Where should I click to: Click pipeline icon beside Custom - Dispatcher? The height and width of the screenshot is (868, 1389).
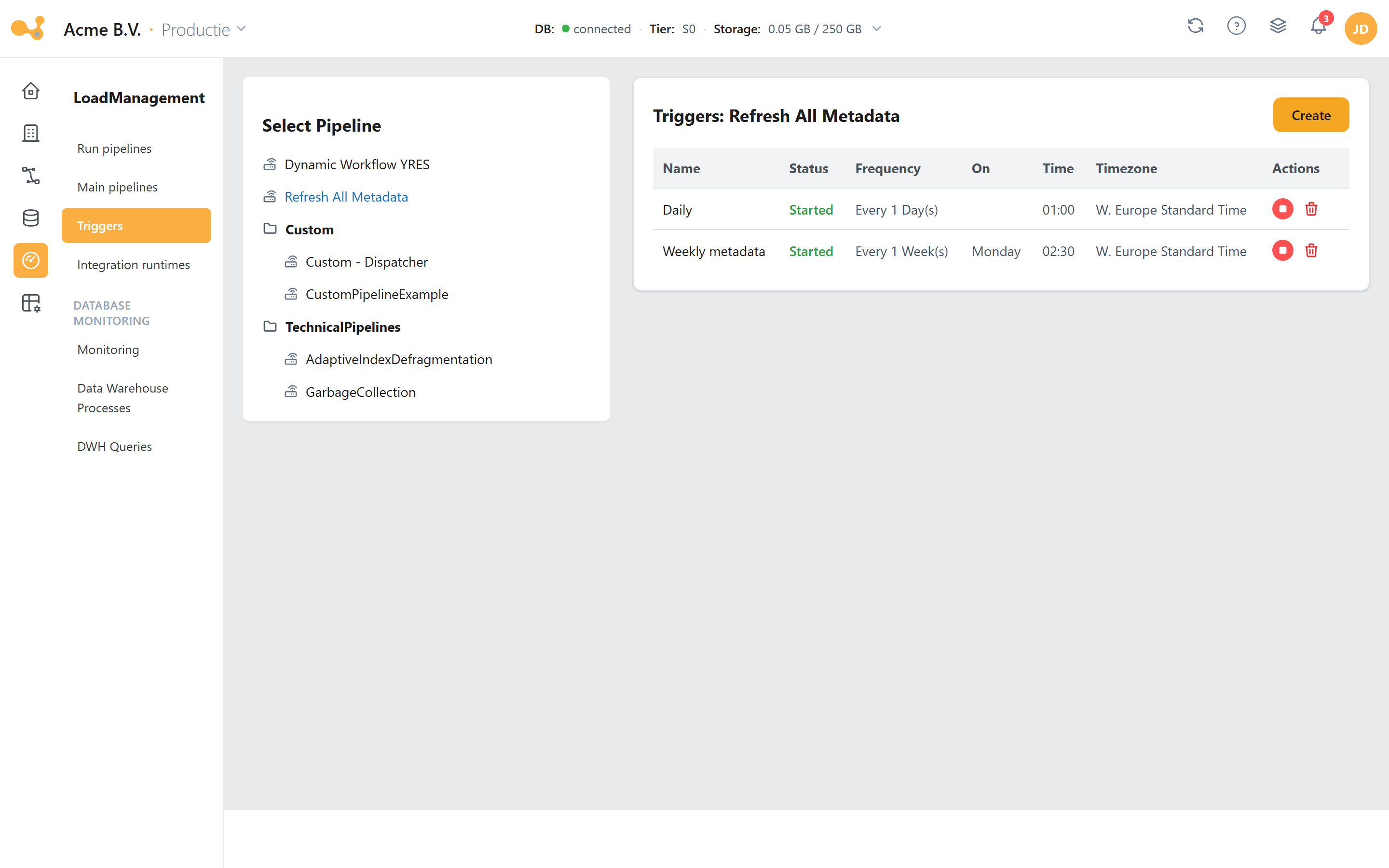291,262
